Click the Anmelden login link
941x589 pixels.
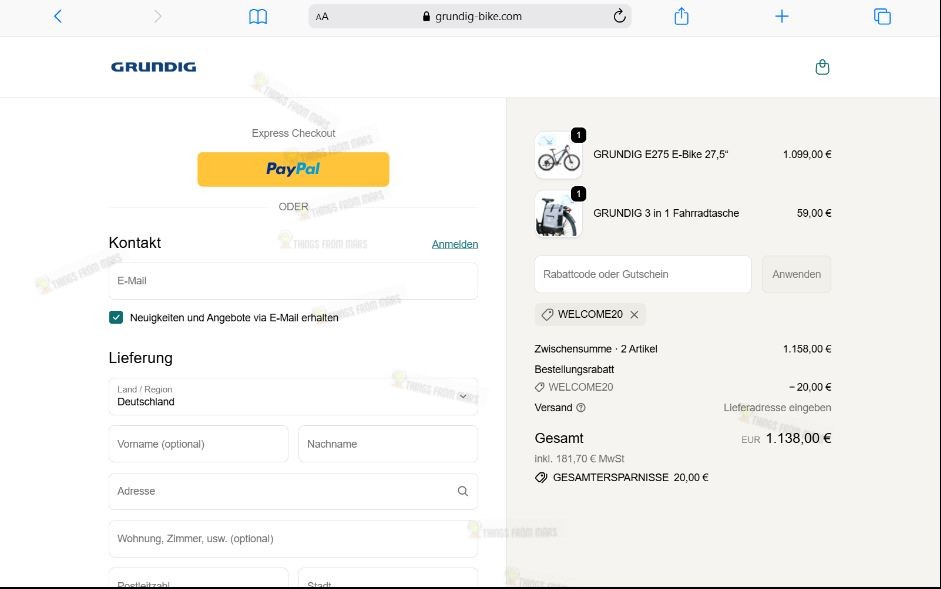point(455,243)
